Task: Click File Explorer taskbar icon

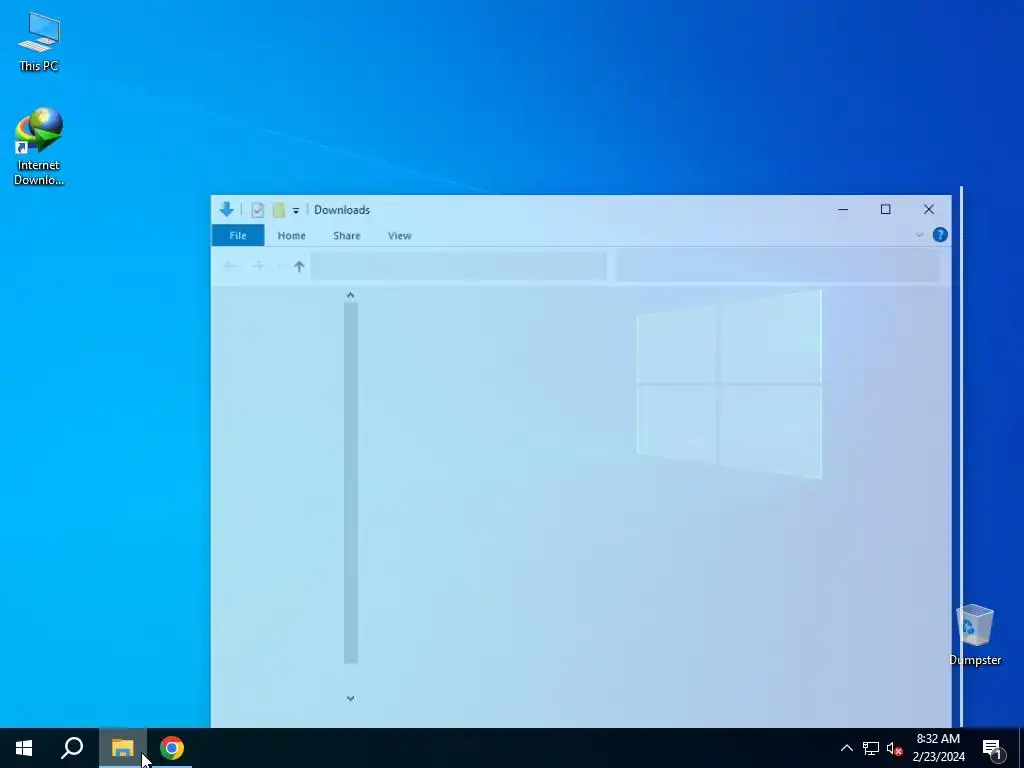Action: coord(122,748)
